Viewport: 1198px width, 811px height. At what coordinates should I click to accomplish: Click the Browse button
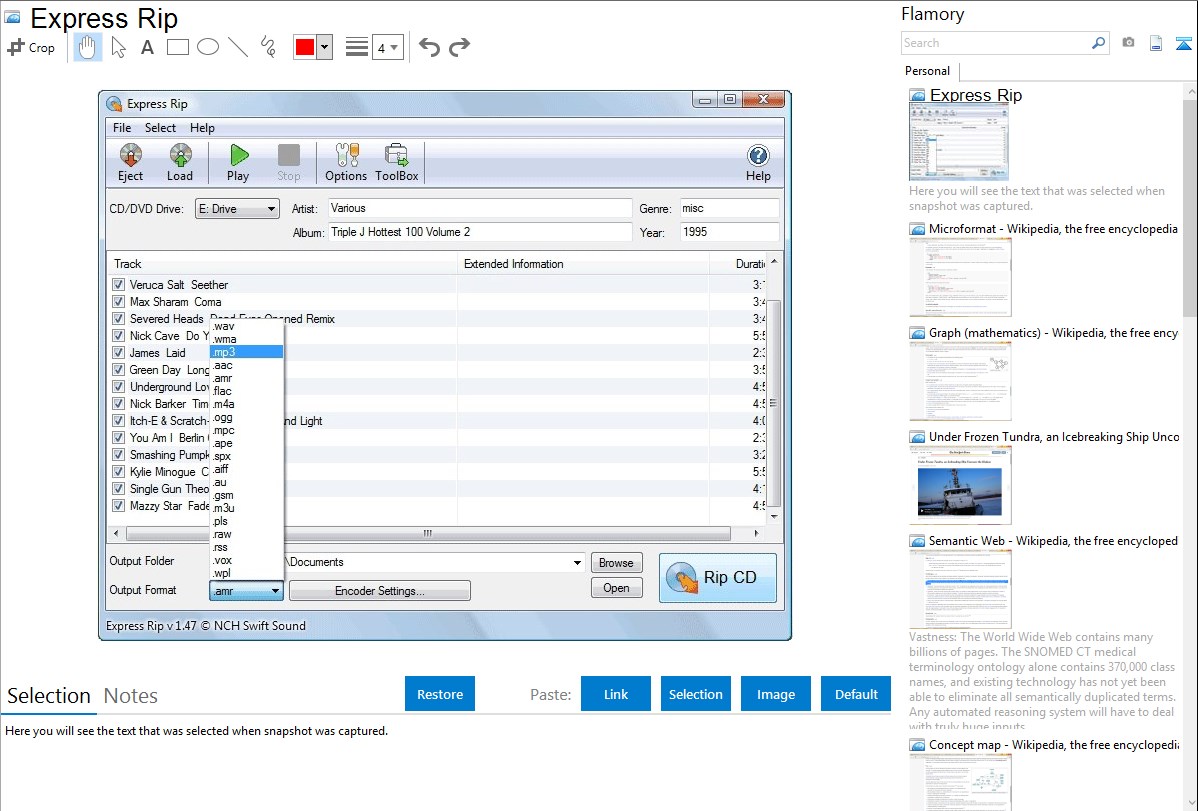617,563
